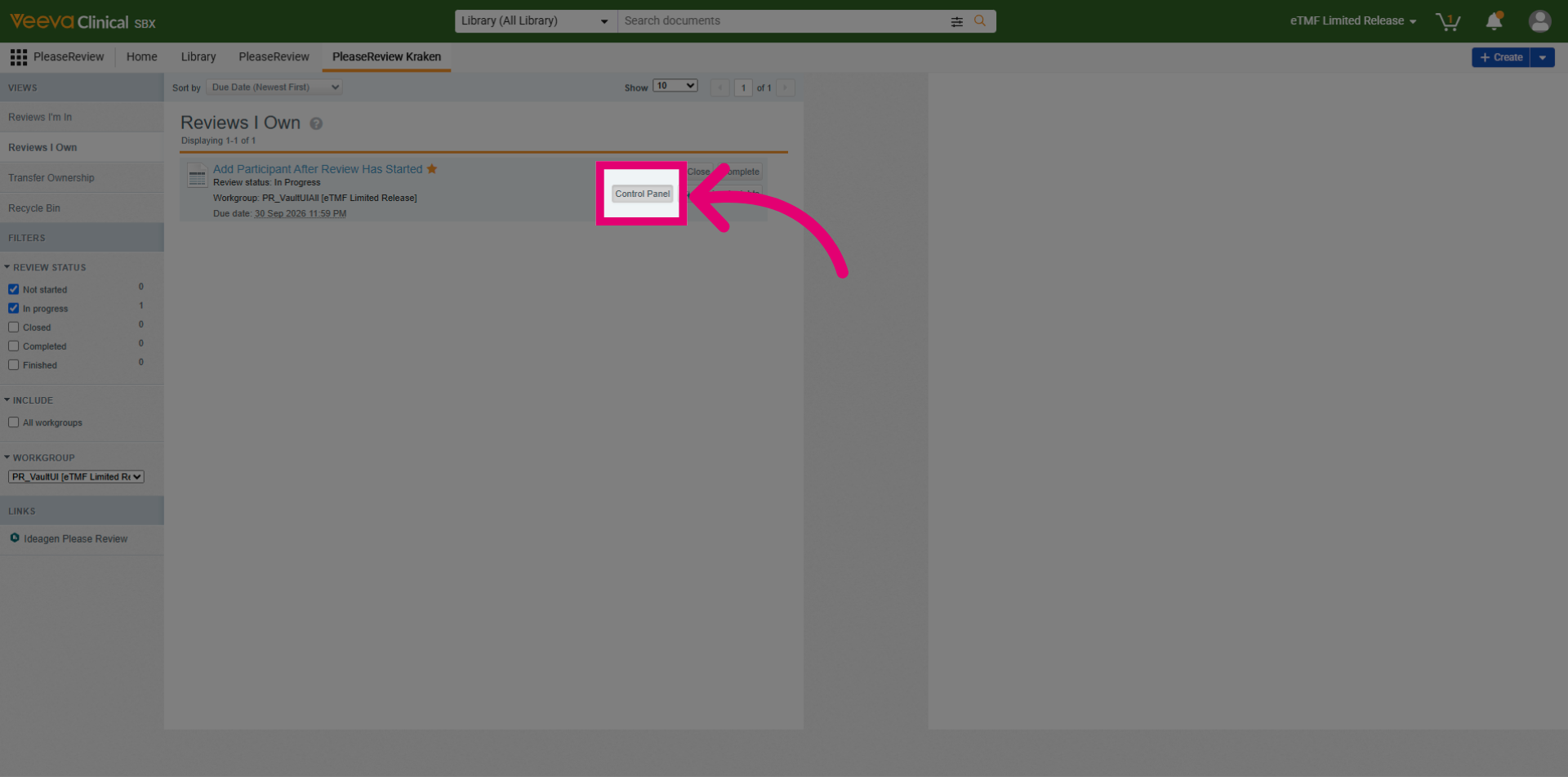Go to previous page arrow
Viewport: 1568px width, 777px height.
pyautogui.click(x=720, y=87)
